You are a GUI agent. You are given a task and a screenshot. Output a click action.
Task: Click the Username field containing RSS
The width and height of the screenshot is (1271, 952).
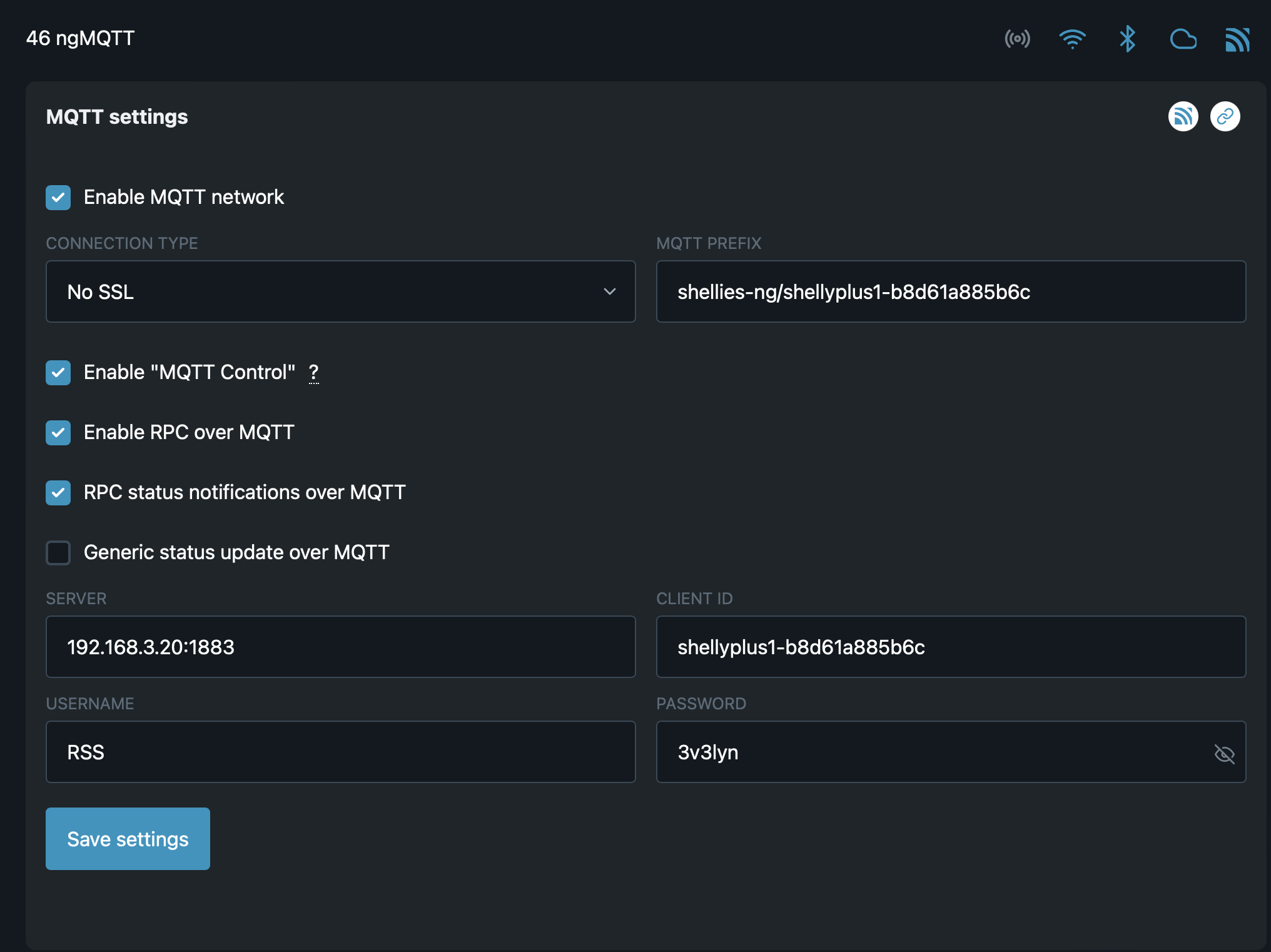341,752
